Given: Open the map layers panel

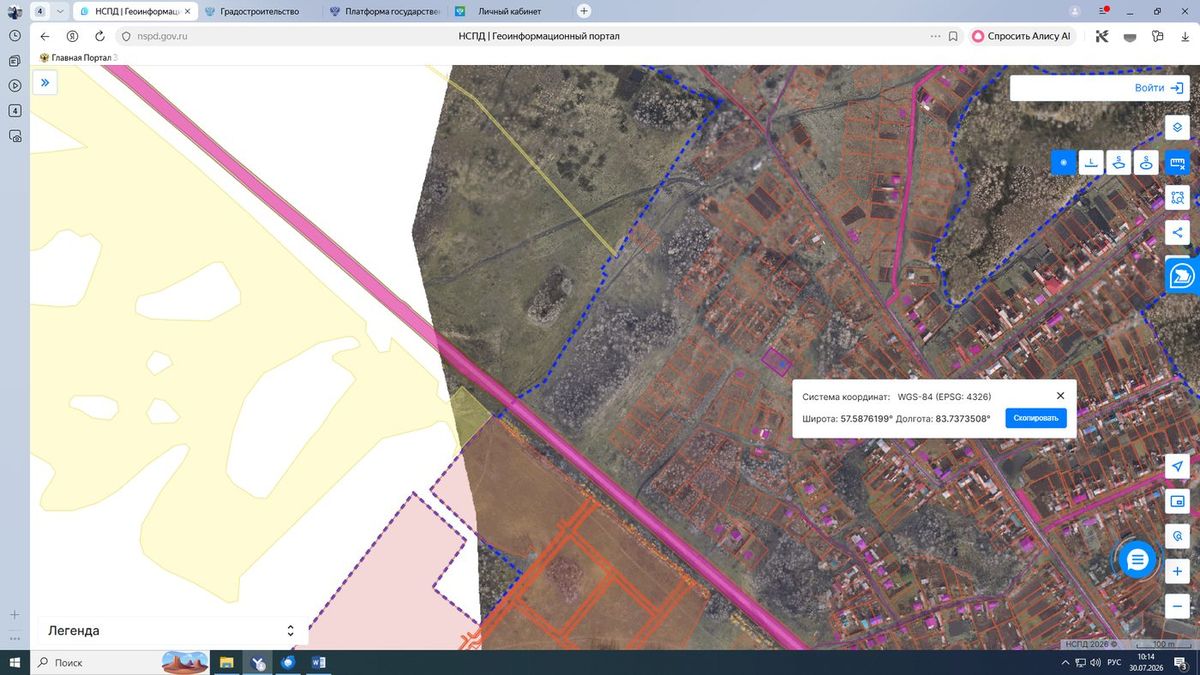Looking at the screenshot, I should 1177,128.
